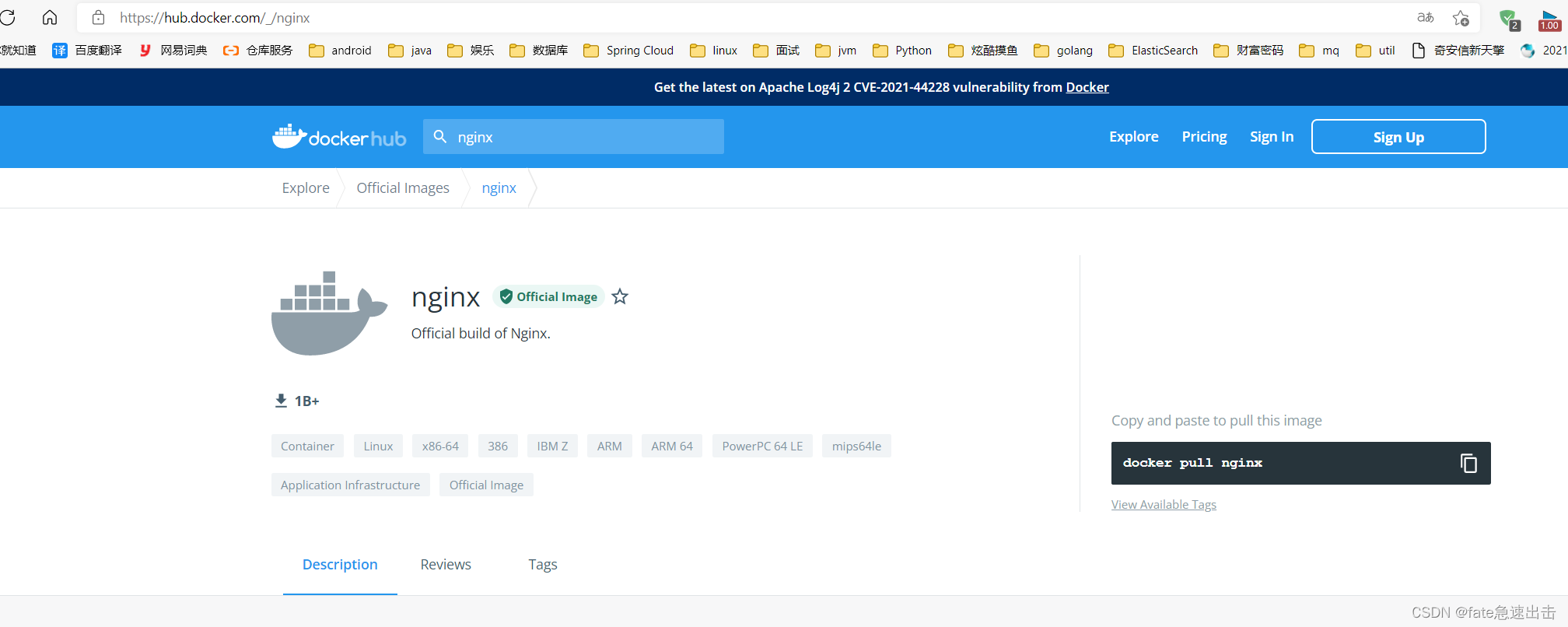Screen dimensions: 1568x627
Task: Switch to the Tags tab
Action: [x=543, y=565]
